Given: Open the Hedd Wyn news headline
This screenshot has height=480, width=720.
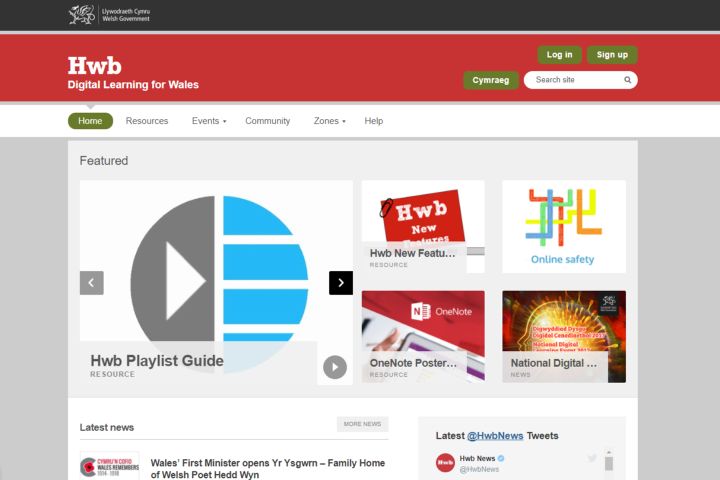Looking at the screenshot, I should [268, 469].
